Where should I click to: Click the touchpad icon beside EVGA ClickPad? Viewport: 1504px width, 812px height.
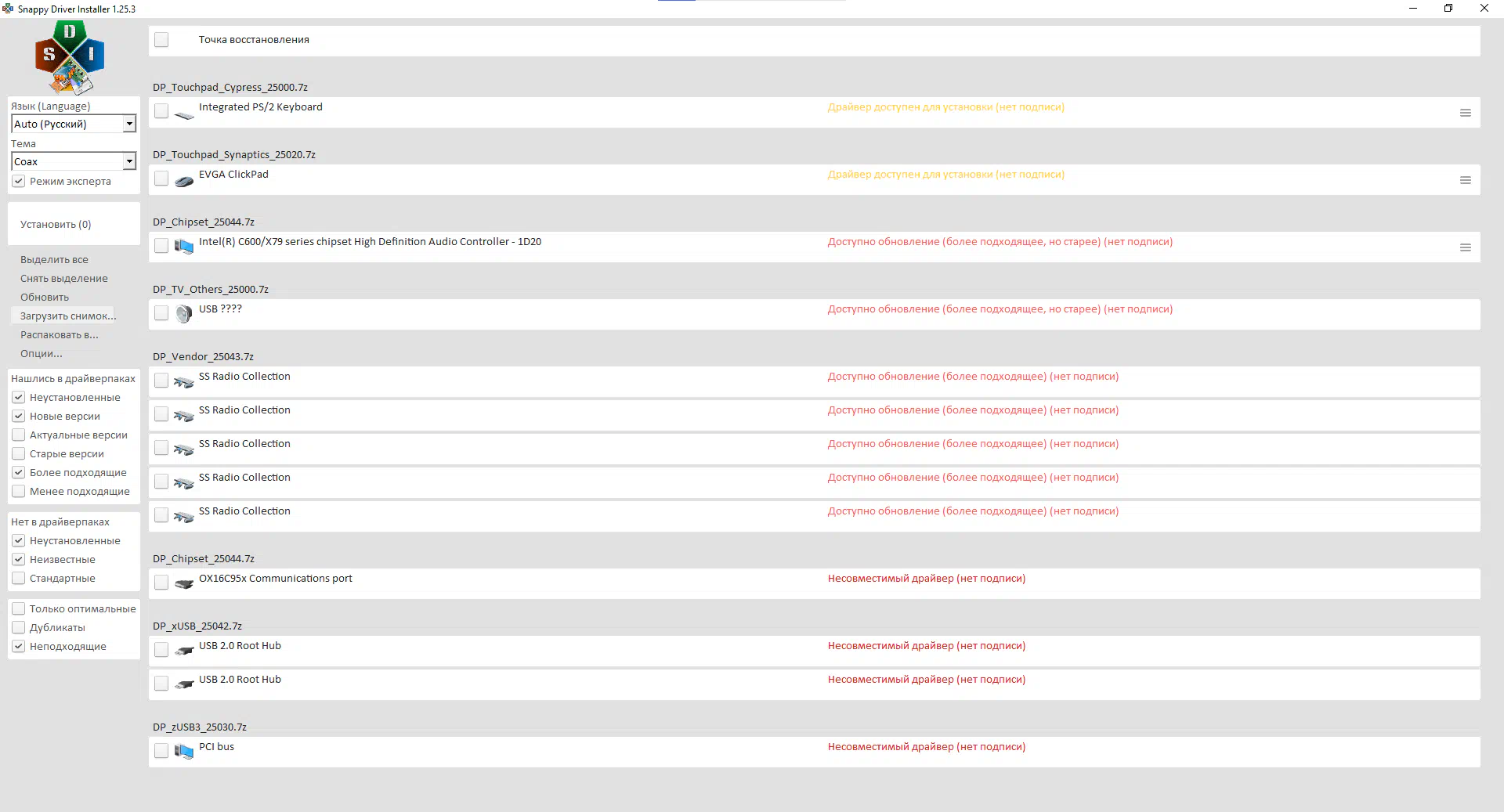[184, 182]
